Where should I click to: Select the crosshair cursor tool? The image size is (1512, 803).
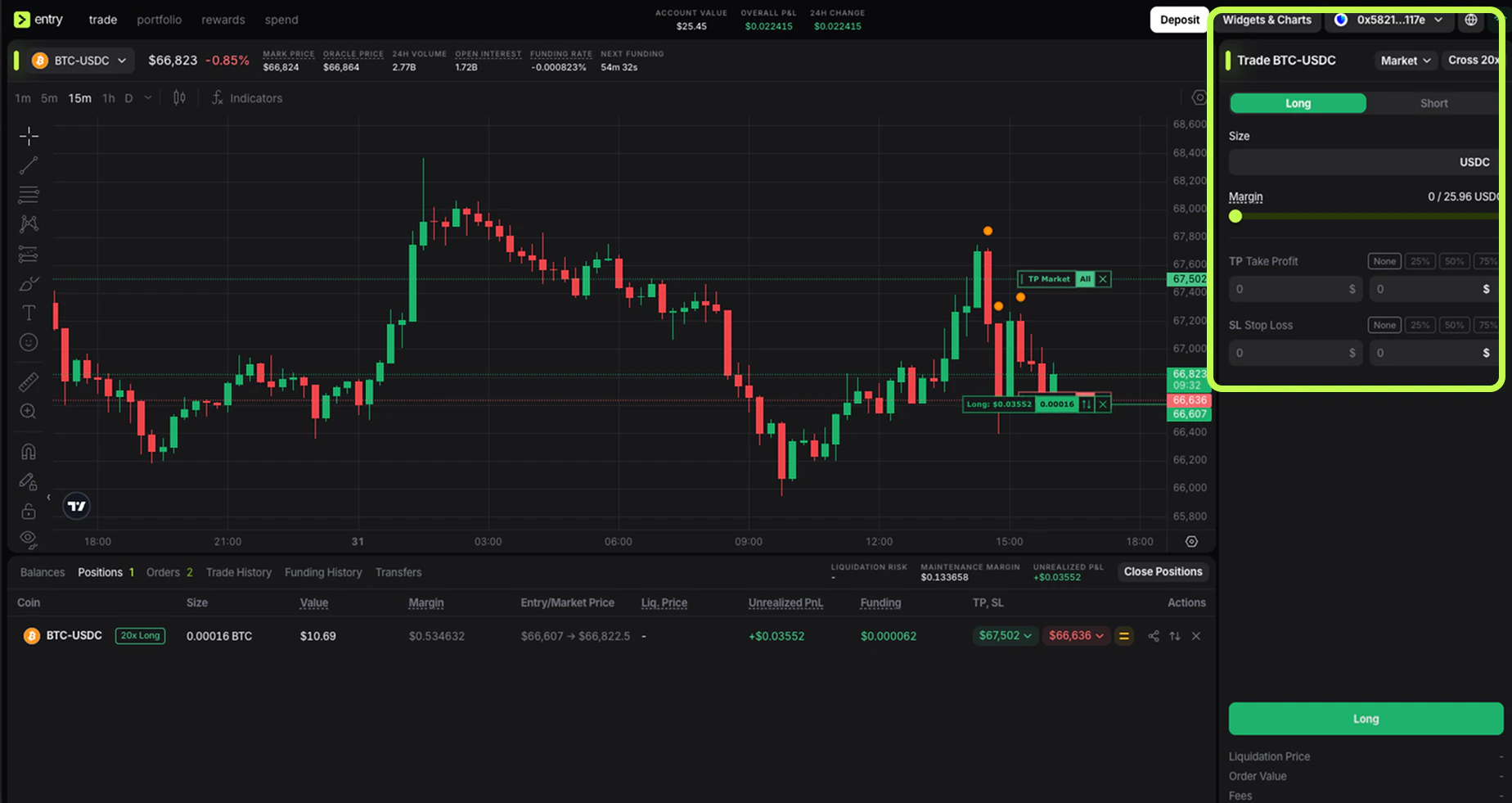click(29, 136)
